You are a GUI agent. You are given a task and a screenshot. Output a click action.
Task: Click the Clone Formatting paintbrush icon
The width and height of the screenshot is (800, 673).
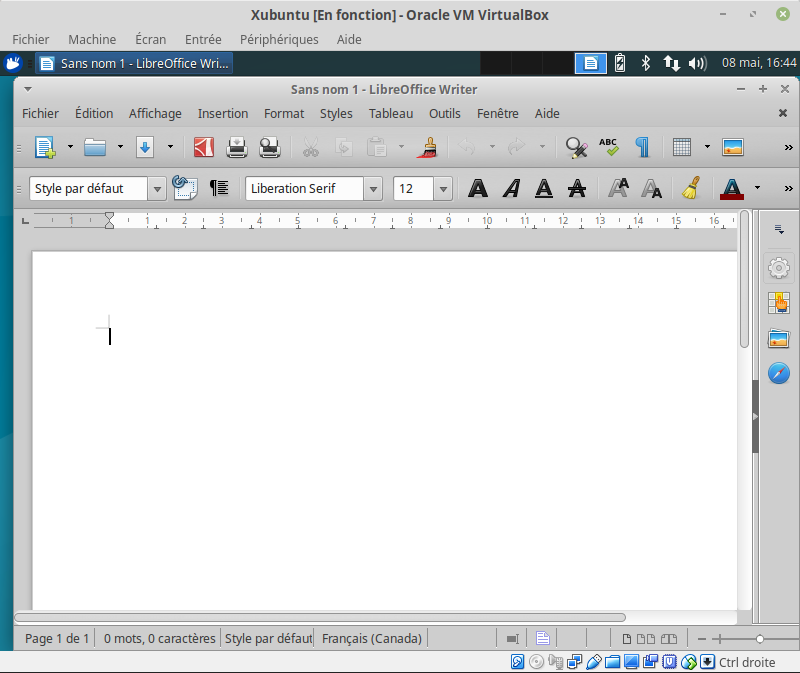pyautogui.click(x=428, y=148)
